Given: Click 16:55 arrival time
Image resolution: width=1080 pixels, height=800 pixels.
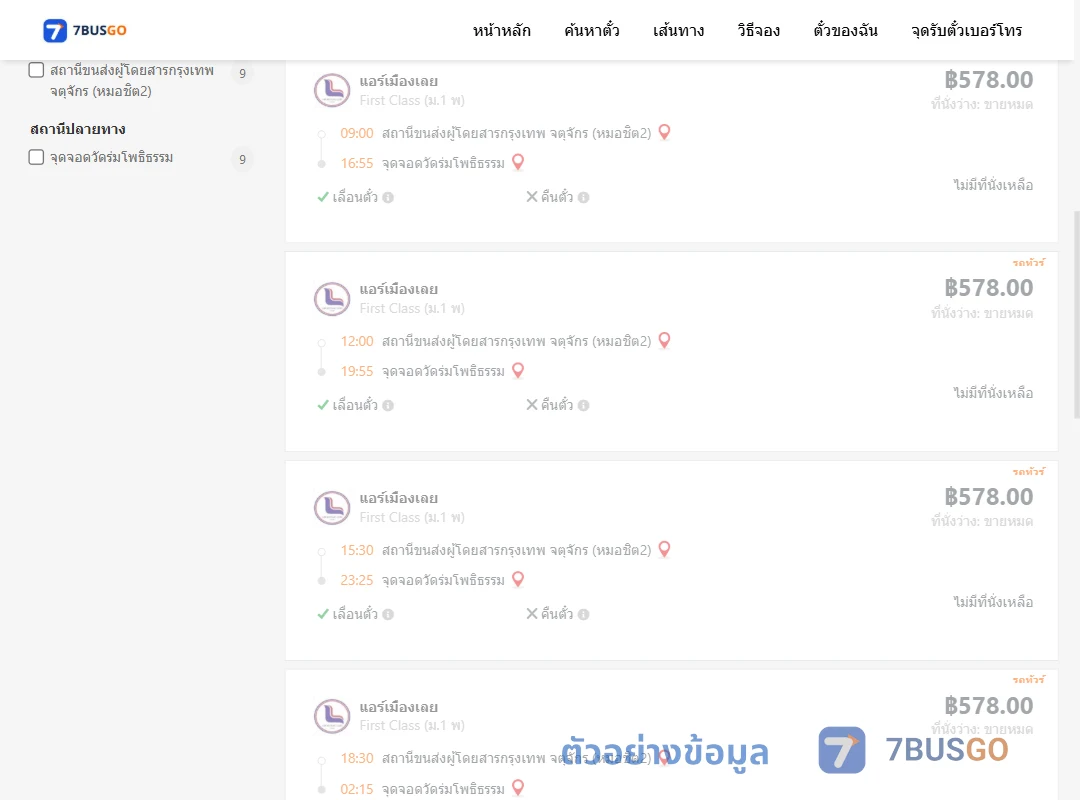Looking at the screenshot, I should (x=357, y=163).
